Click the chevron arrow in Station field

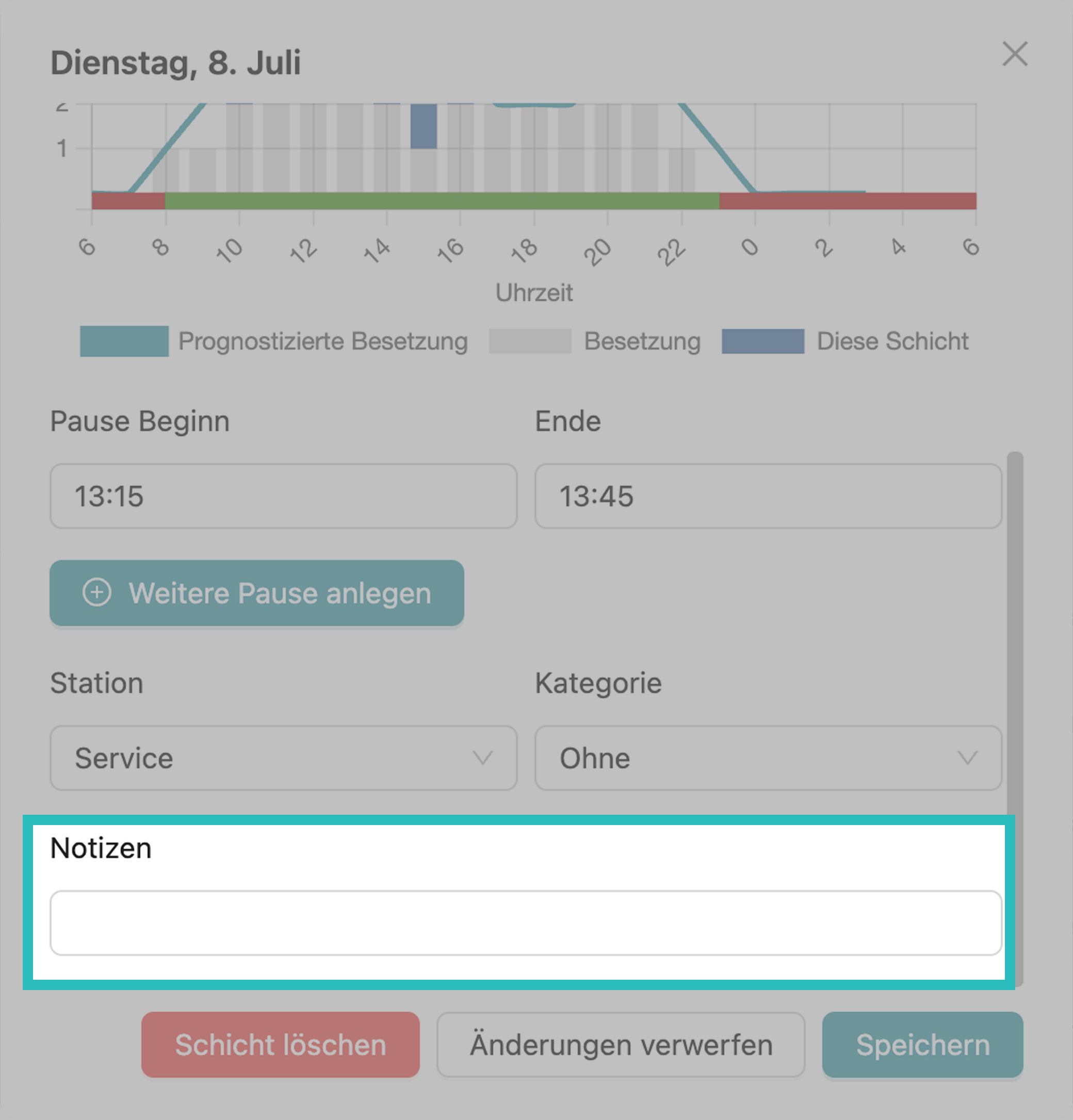point(482,759)
